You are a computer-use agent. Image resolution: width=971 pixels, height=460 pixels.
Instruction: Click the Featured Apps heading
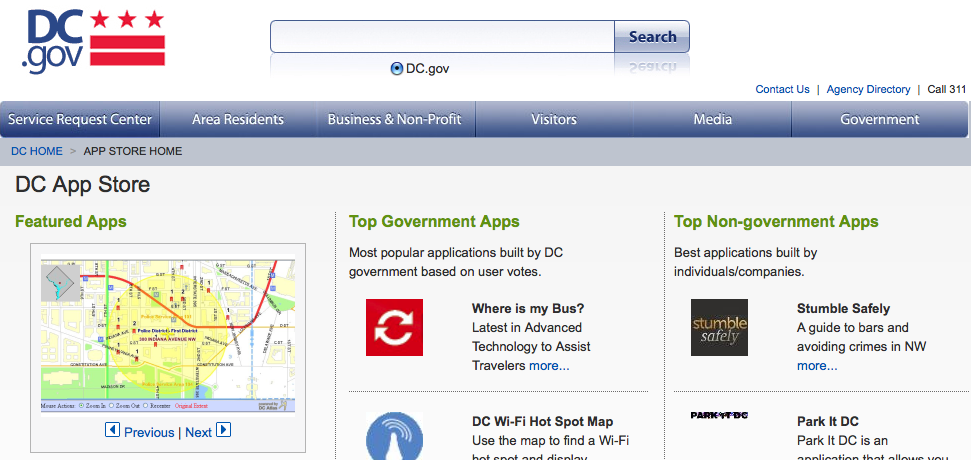pos(71,222)
